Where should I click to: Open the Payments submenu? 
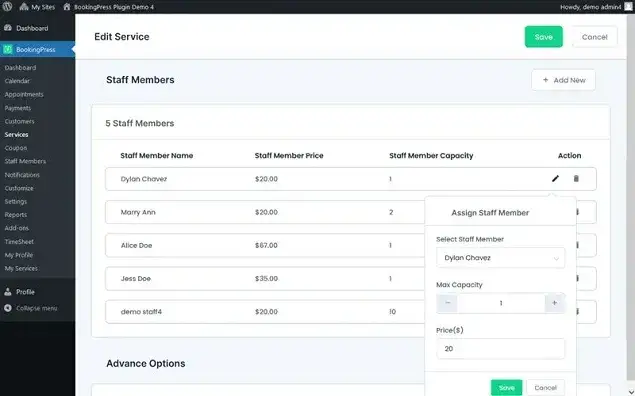click(17, 108)
